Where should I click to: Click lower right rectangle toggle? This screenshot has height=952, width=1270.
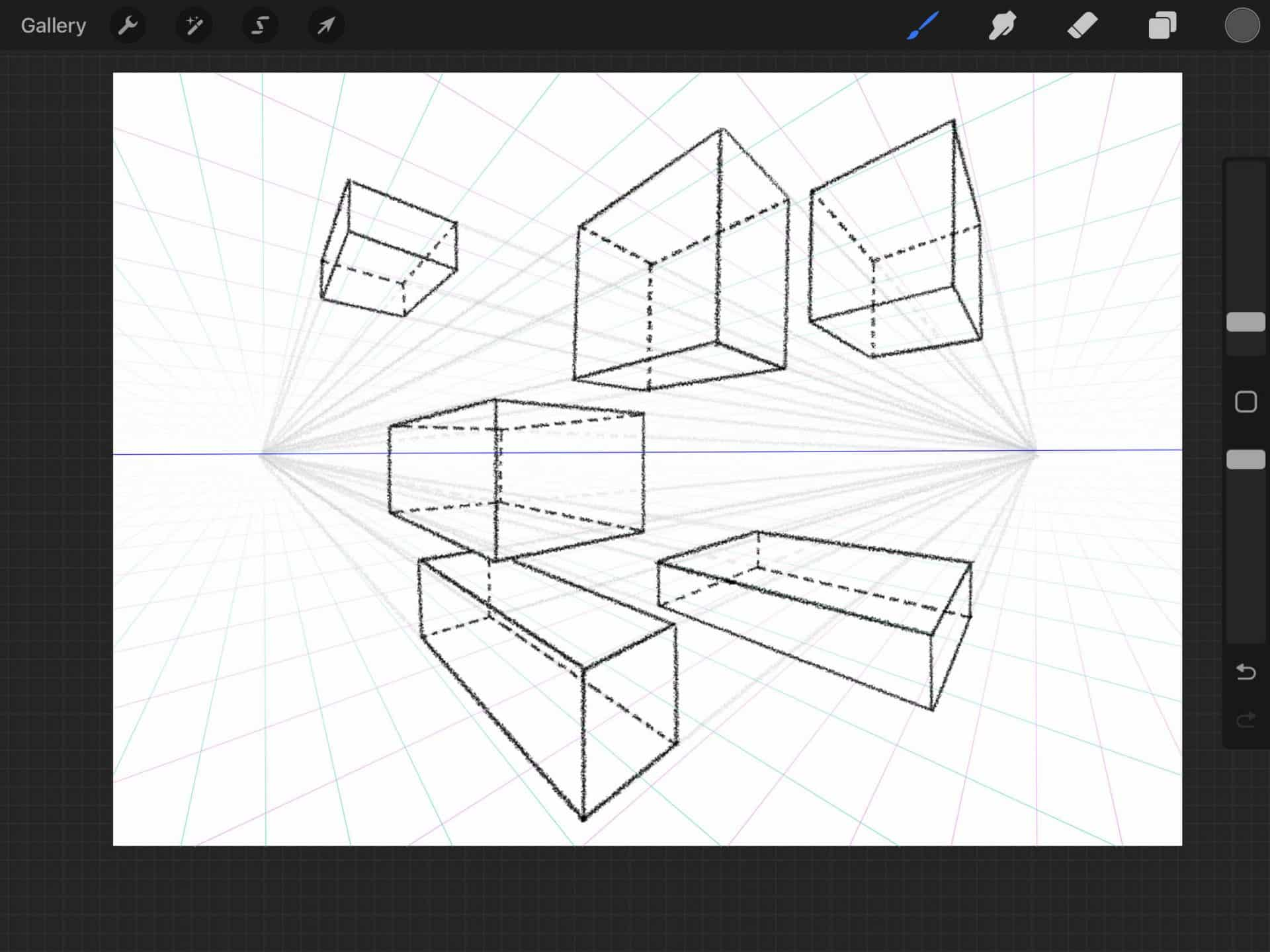tap(1245, 457)
